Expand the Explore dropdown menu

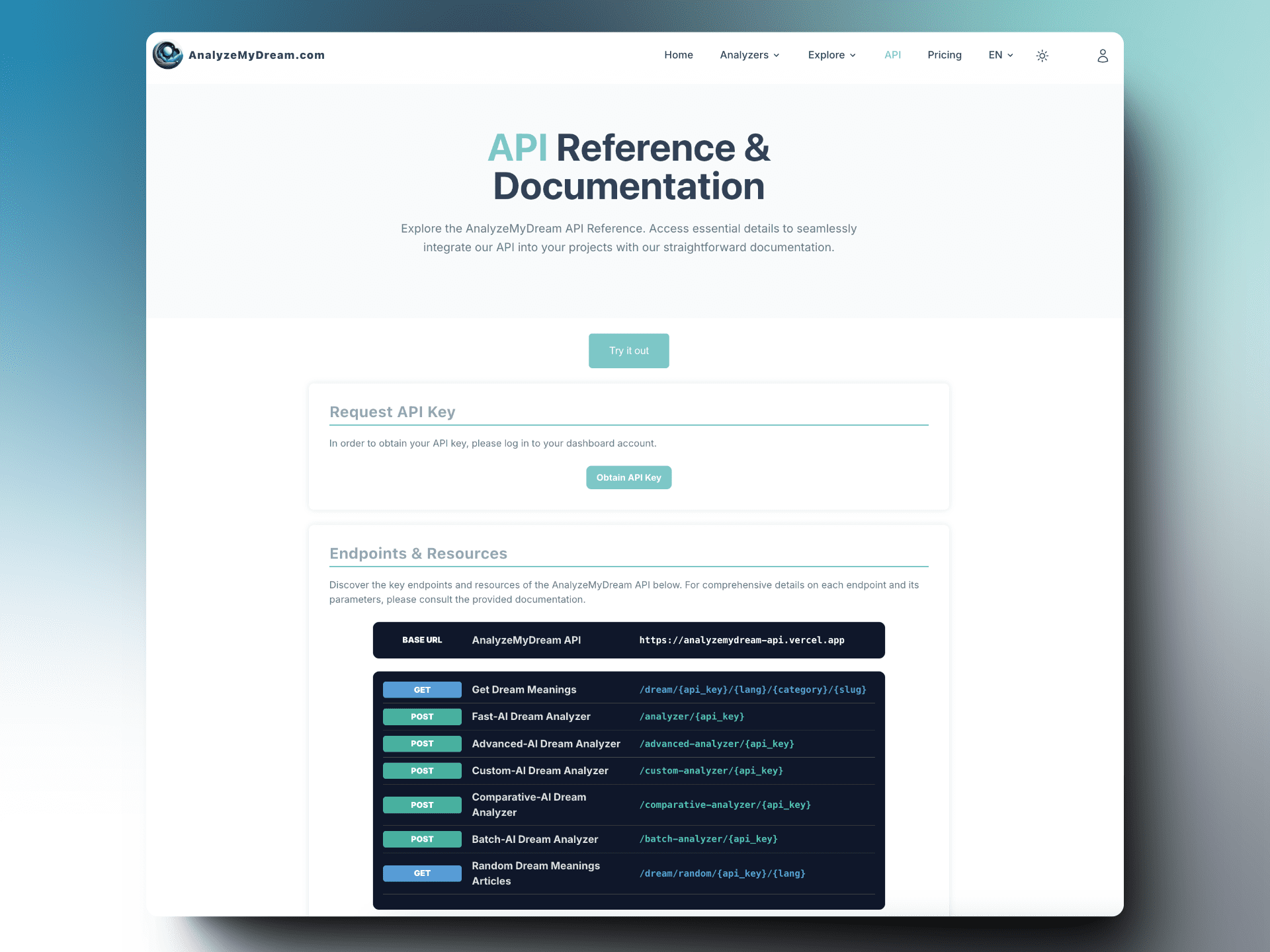click(x=832, y=55)
